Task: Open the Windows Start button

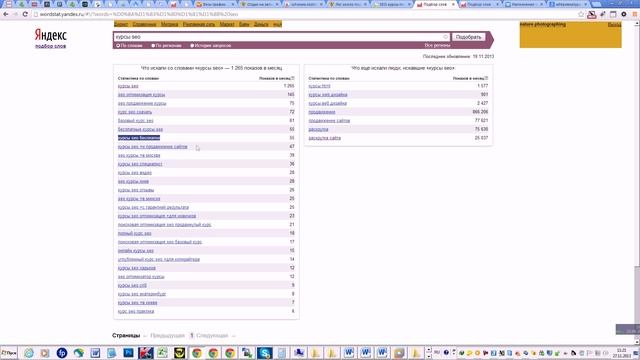Action: [x=9, y=353]
